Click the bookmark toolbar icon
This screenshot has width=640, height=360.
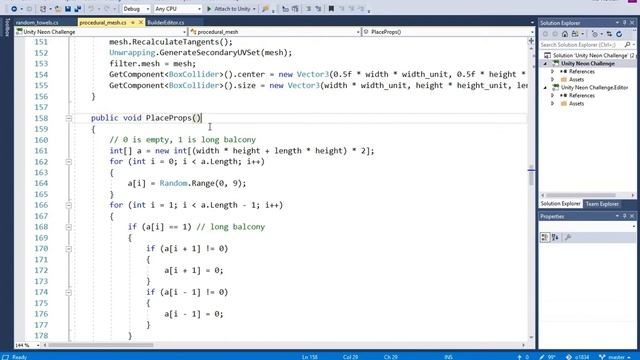pyautogui.click(x=331, y=9)
